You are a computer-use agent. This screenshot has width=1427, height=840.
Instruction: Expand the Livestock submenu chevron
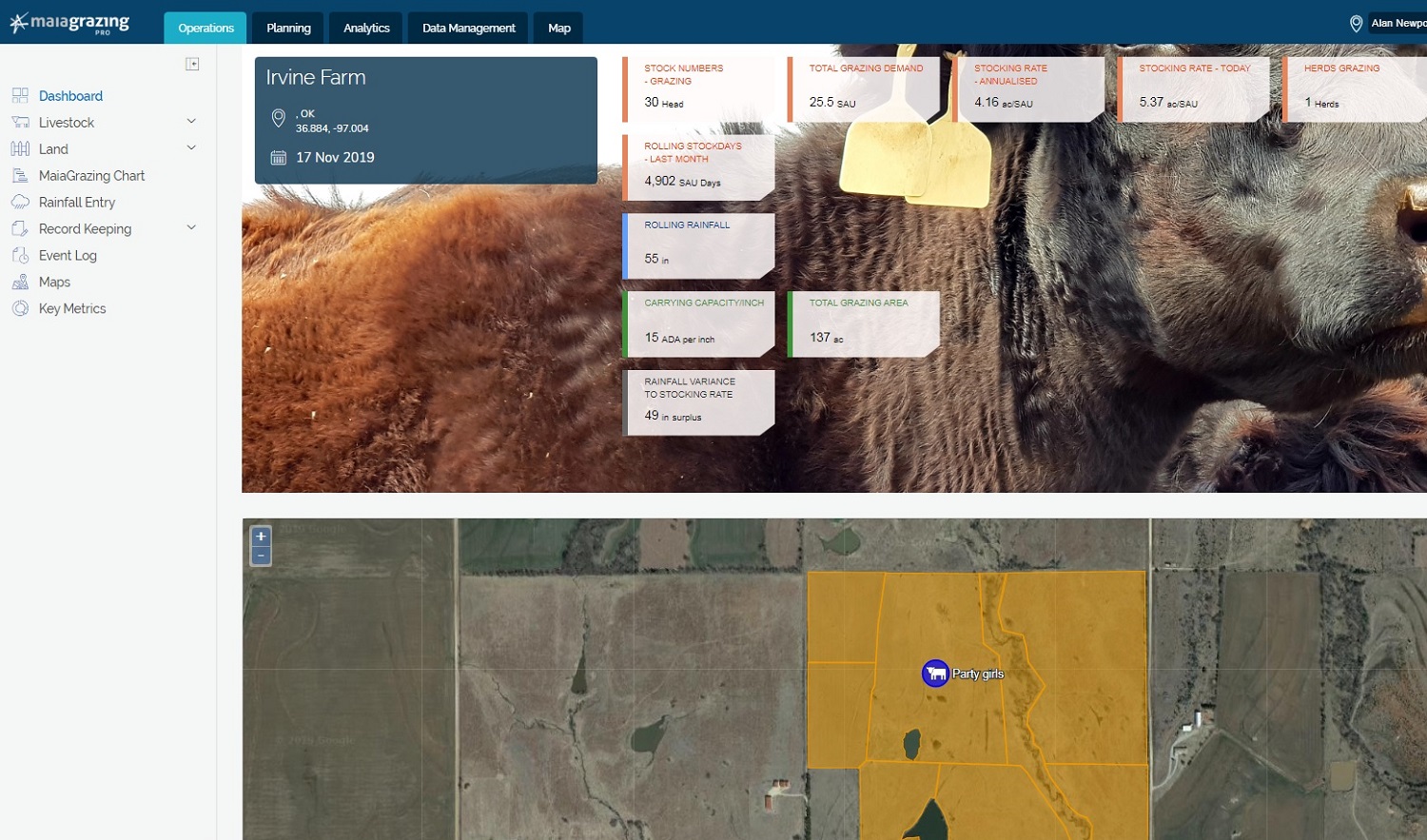191,121
